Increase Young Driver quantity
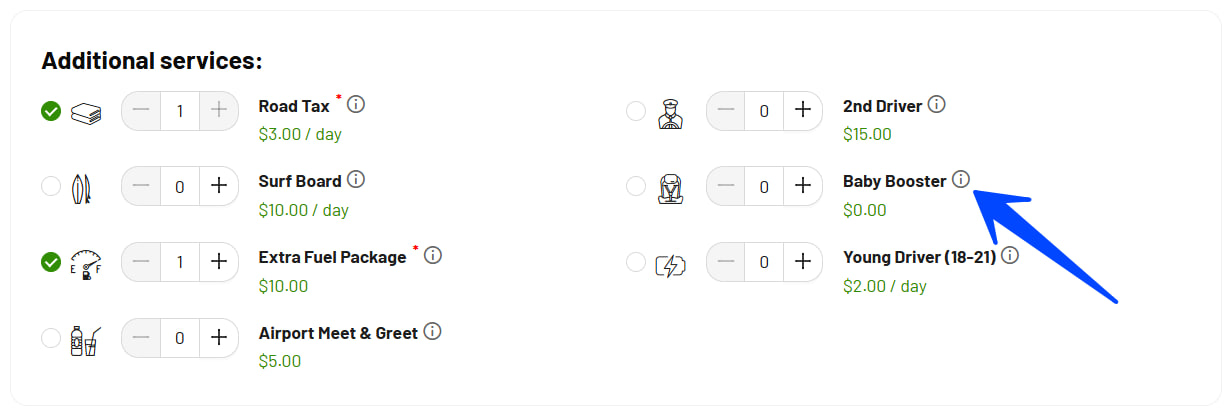The height and width of the screenshot is (413, 1231). click(x=802, y=262)
